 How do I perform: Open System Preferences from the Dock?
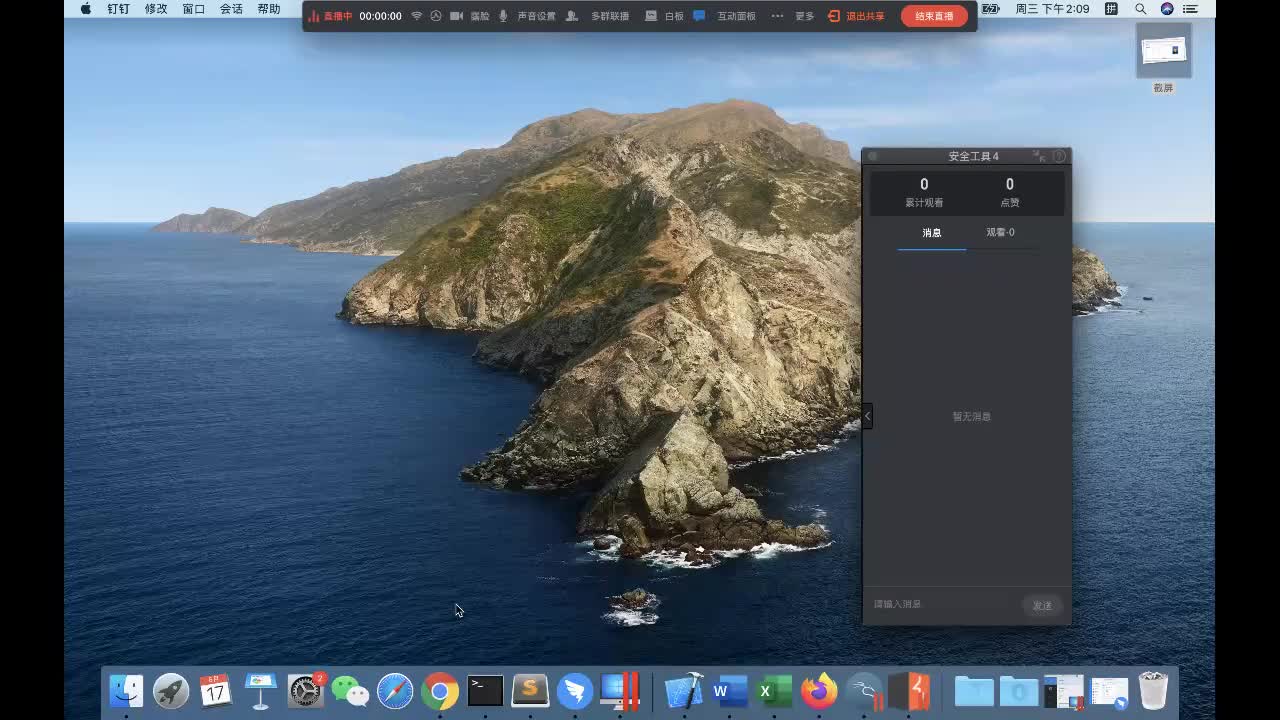pyautogui.click(x=305, y=690)
